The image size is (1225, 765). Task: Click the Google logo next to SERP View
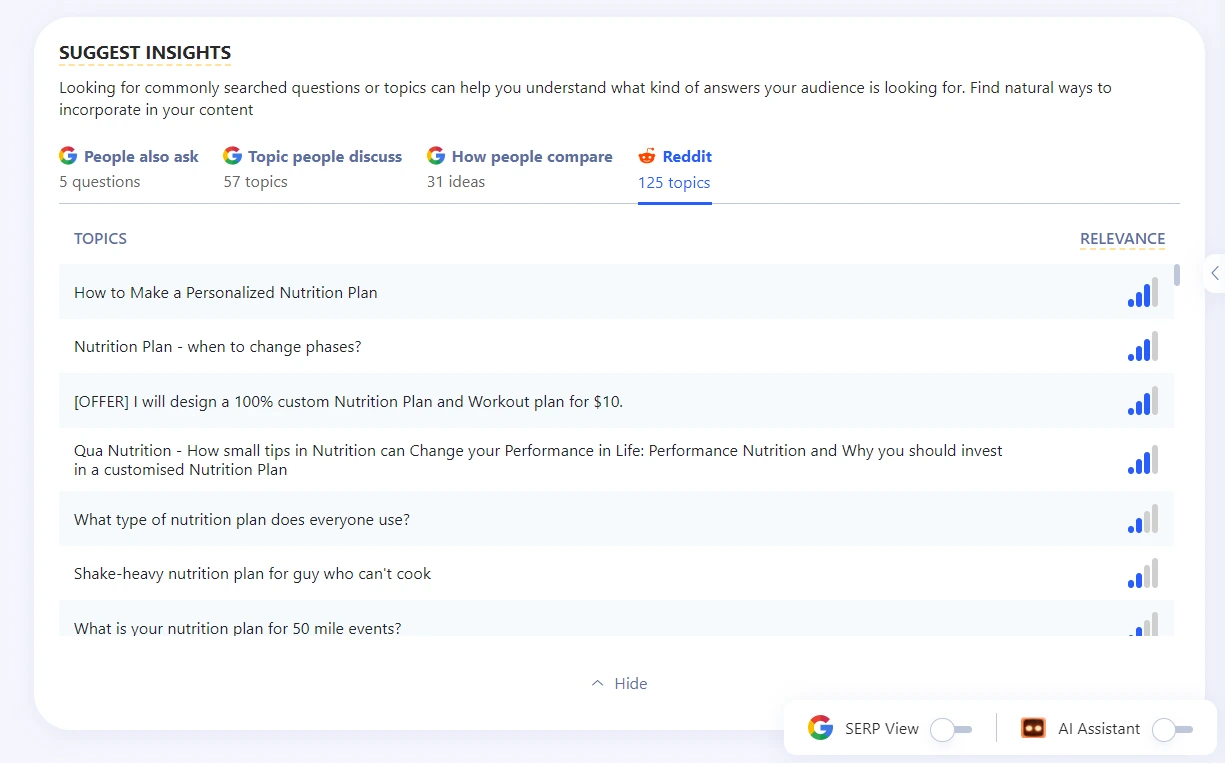[x=820, y=728]
